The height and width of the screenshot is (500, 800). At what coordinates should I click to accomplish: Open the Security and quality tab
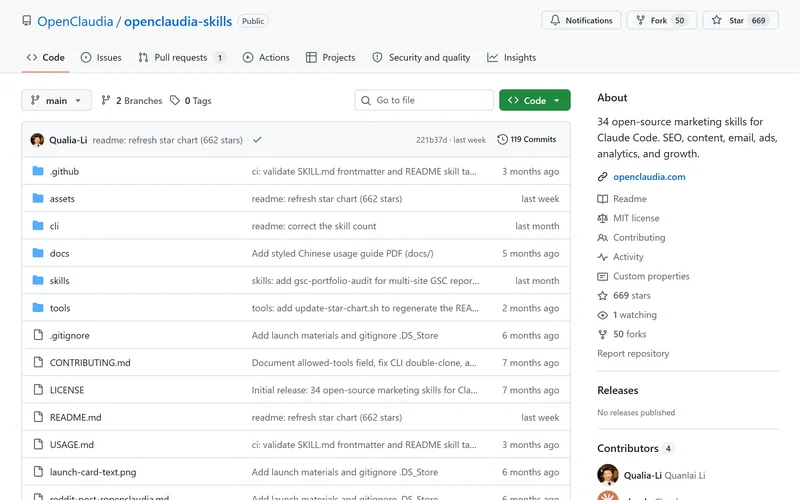coord(421,58)
